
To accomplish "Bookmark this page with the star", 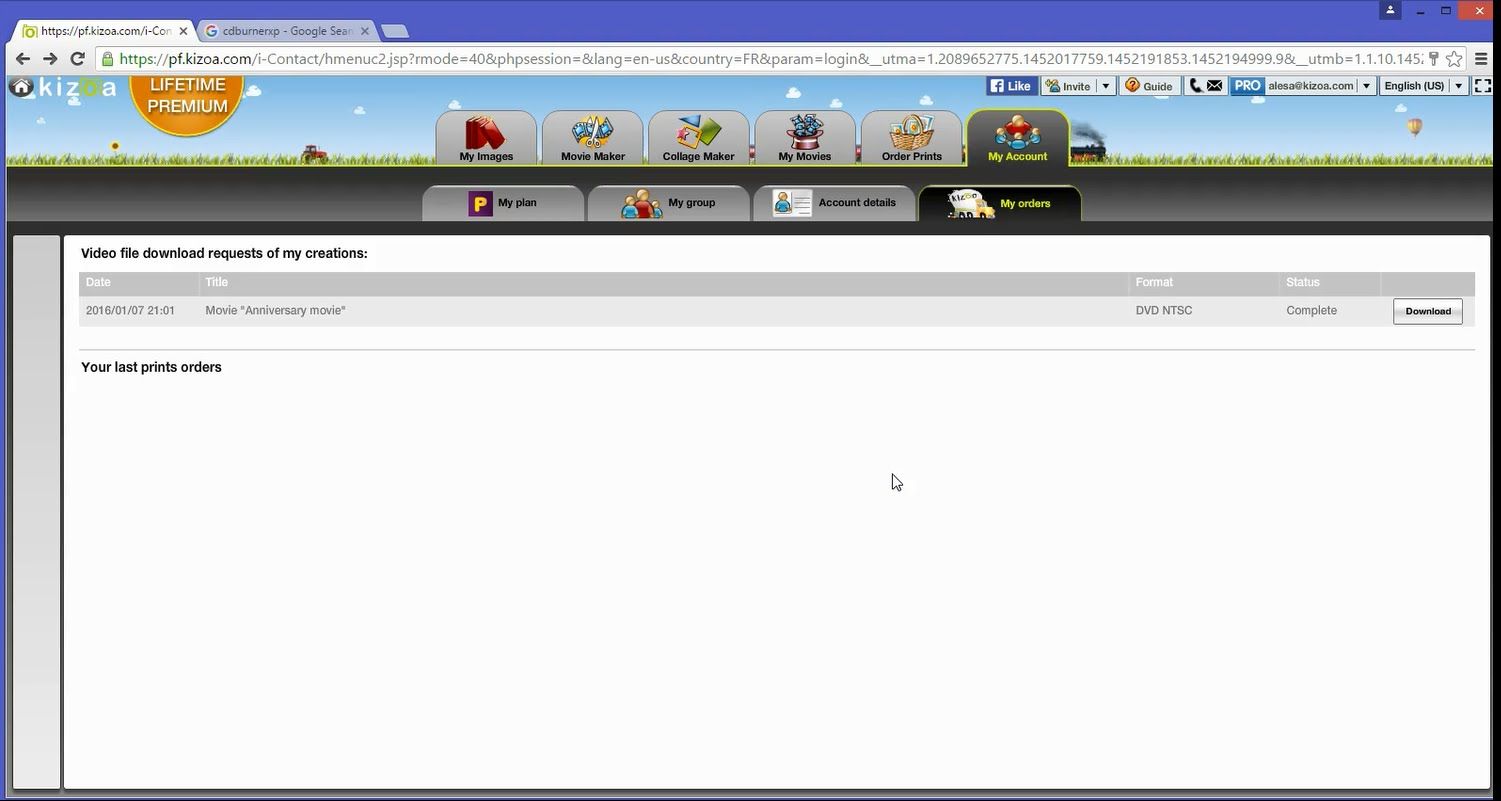I will (x=1455, y=59).
